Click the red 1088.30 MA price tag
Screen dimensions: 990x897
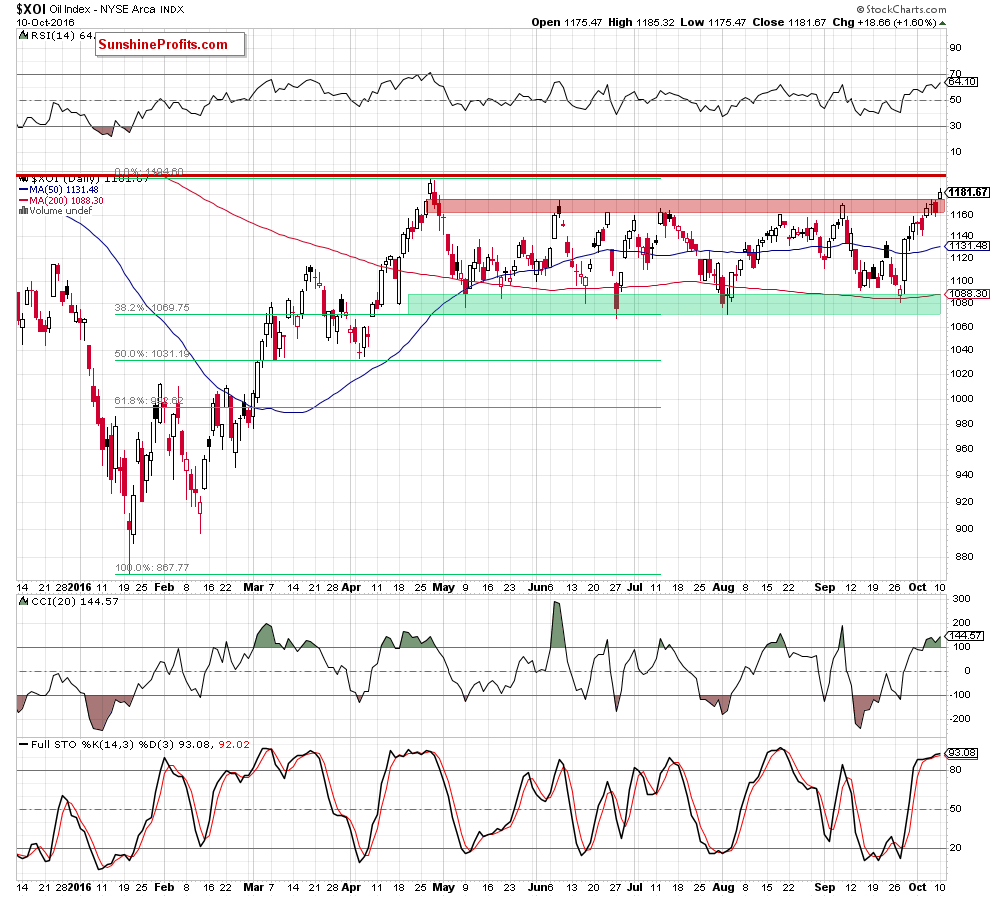(967, 294)
